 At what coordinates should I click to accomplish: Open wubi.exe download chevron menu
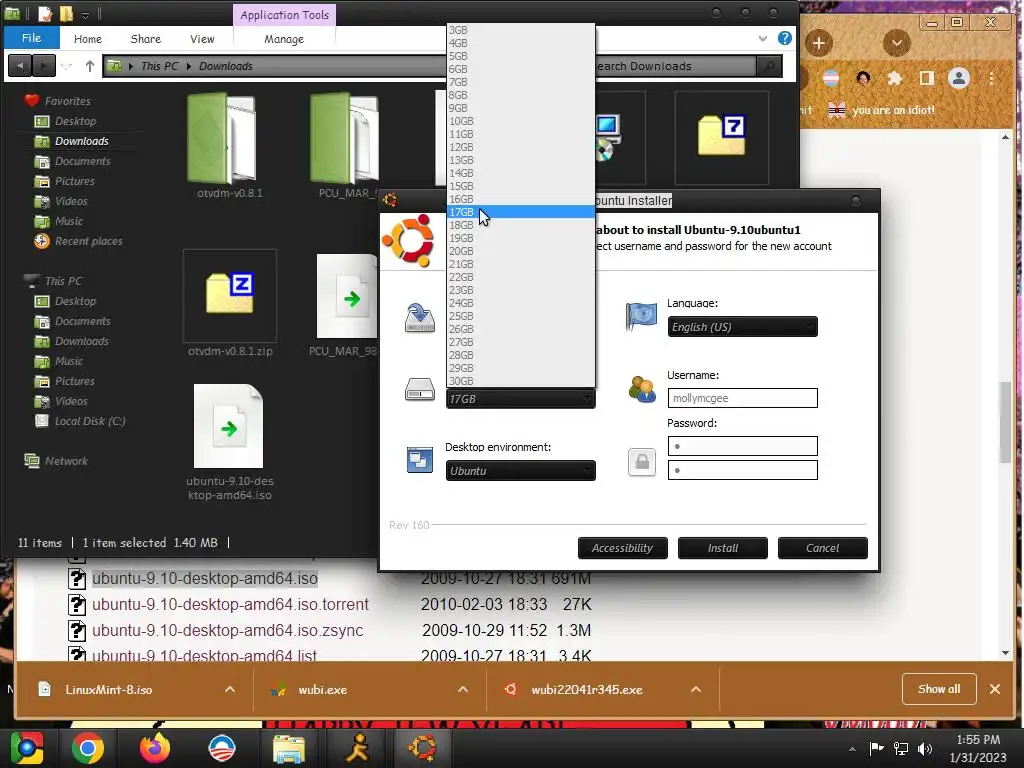point(463,689)
